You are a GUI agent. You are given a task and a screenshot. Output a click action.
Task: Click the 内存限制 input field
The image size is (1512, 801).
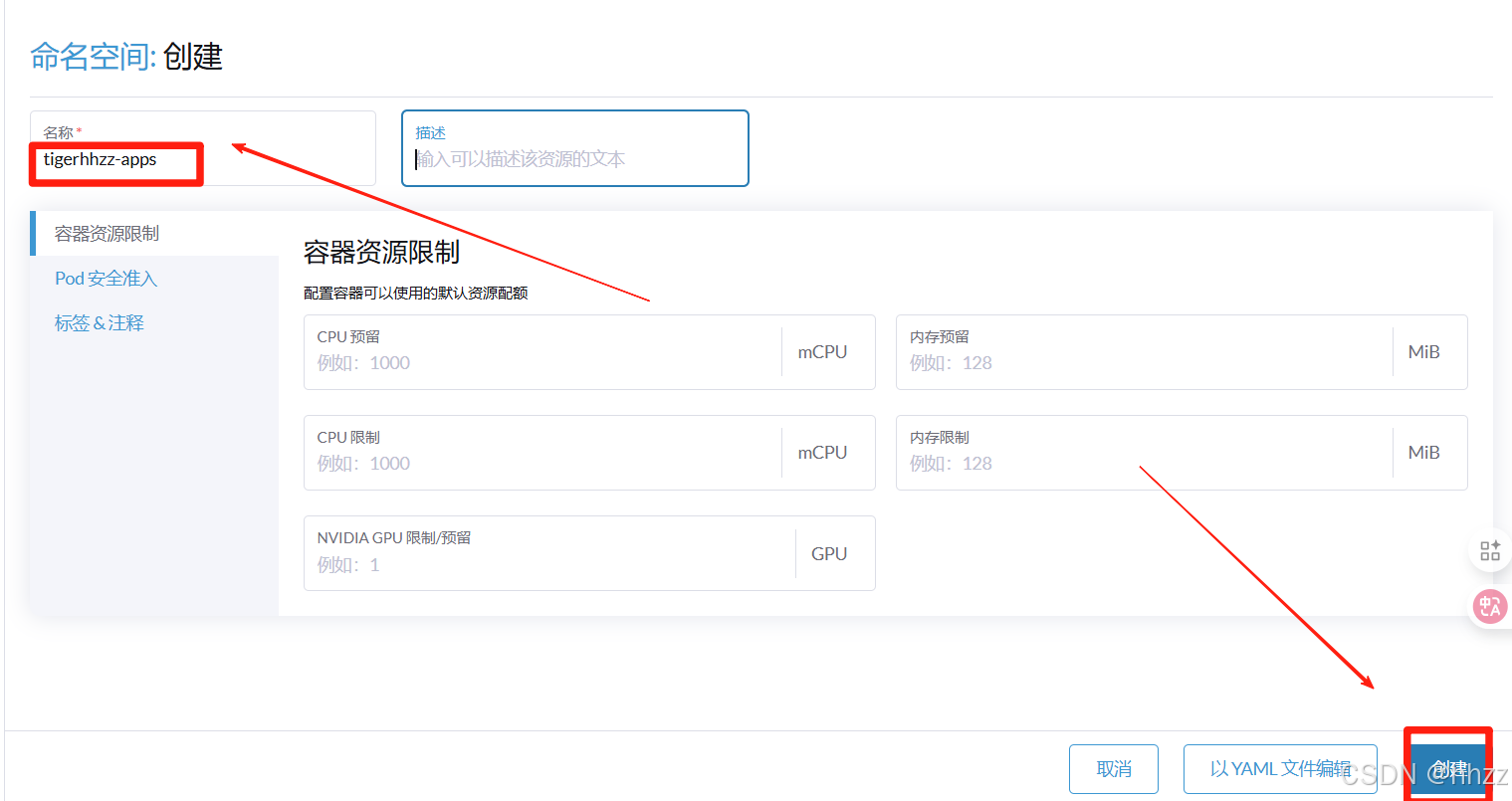[x=1144, y=453]
